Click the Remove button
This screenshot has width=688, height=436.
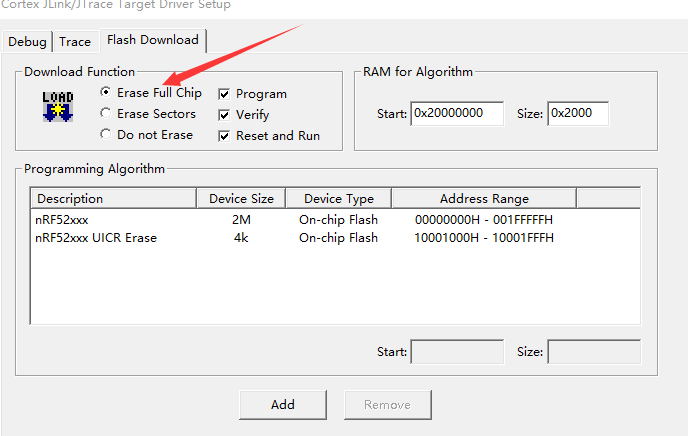[387, 404]
